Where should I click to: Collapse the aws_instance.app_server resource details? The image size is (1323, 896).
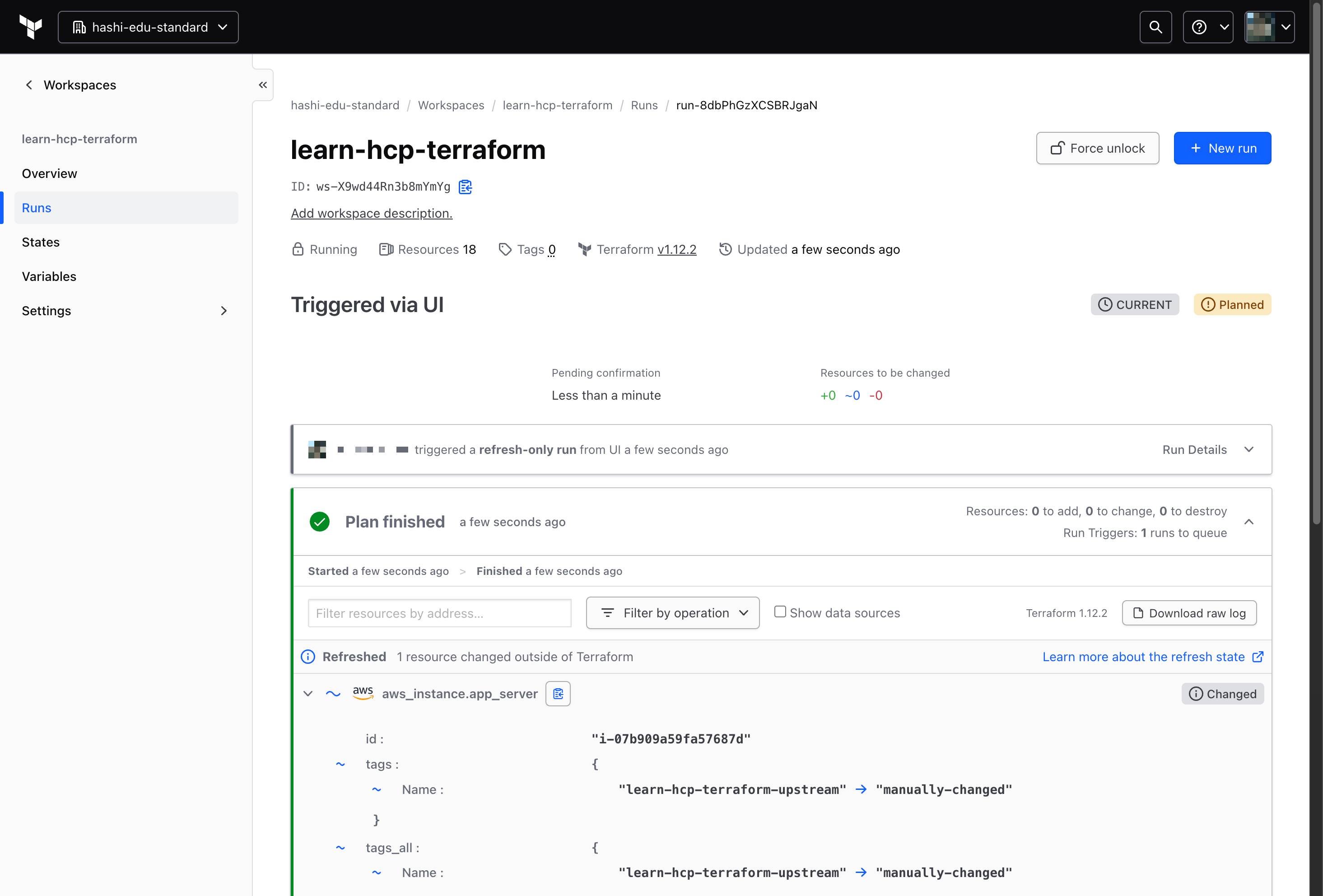[308, 693]
